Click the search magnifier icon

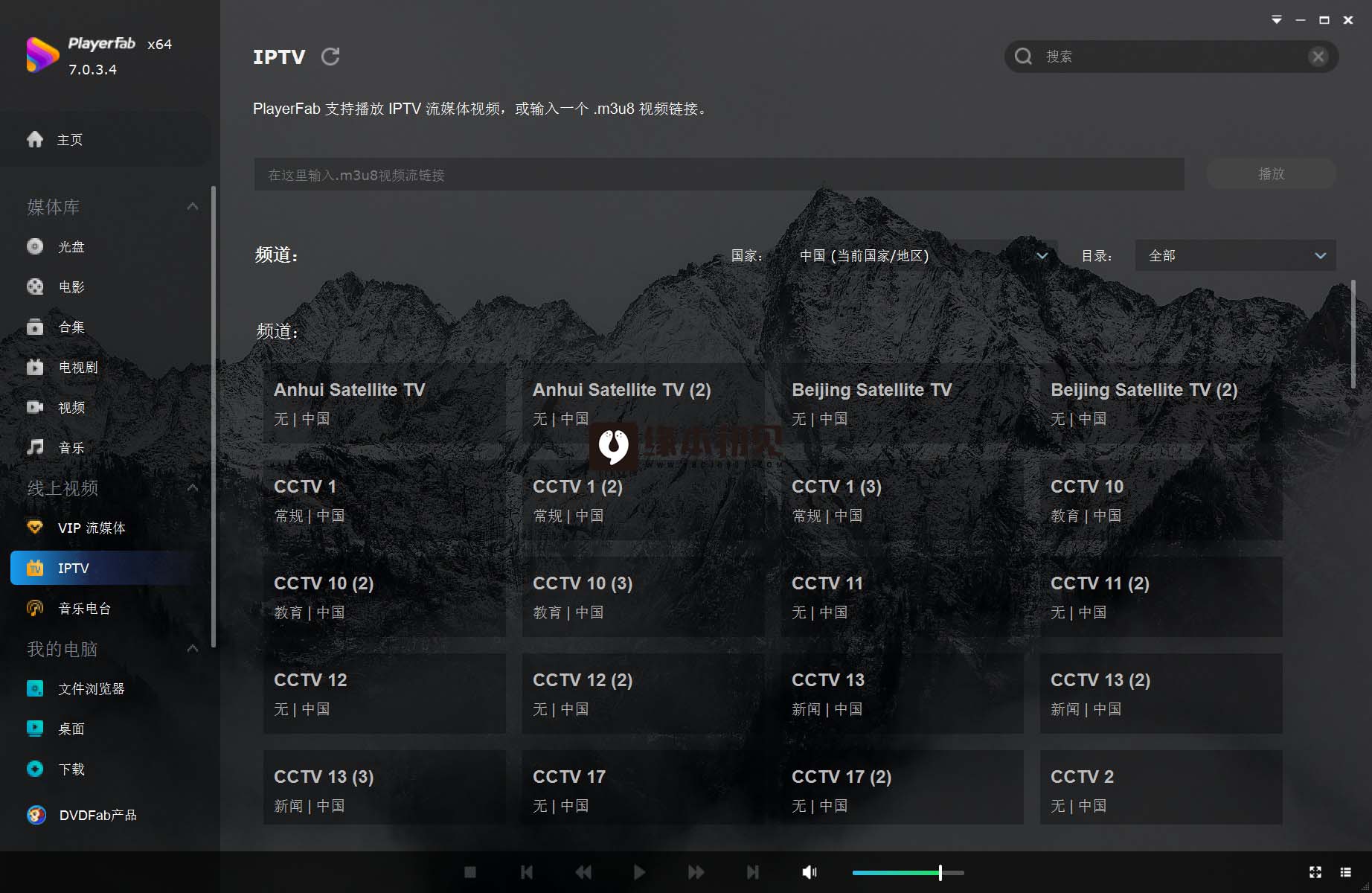point(1024,57)
